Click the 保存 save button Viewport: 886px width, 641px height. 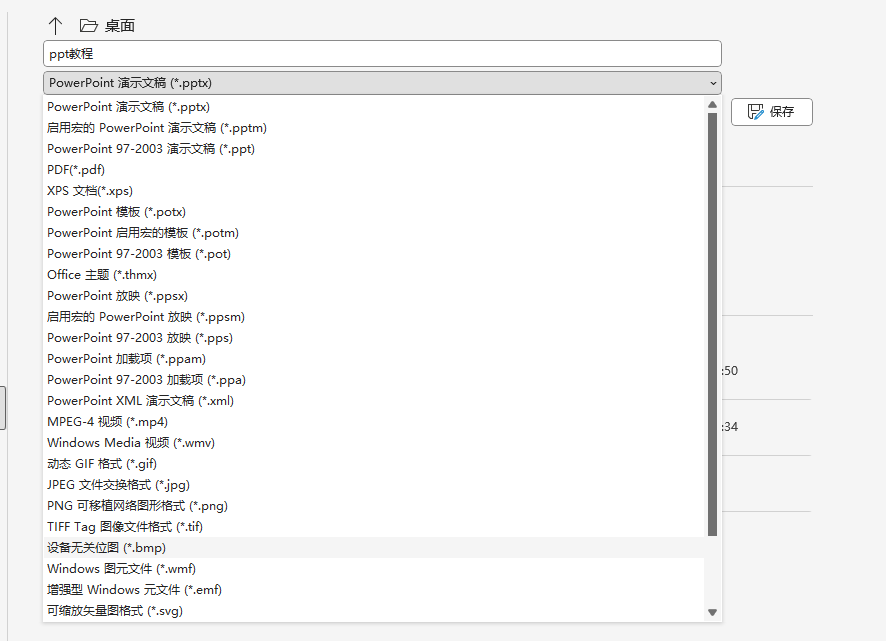click(771, 112)
